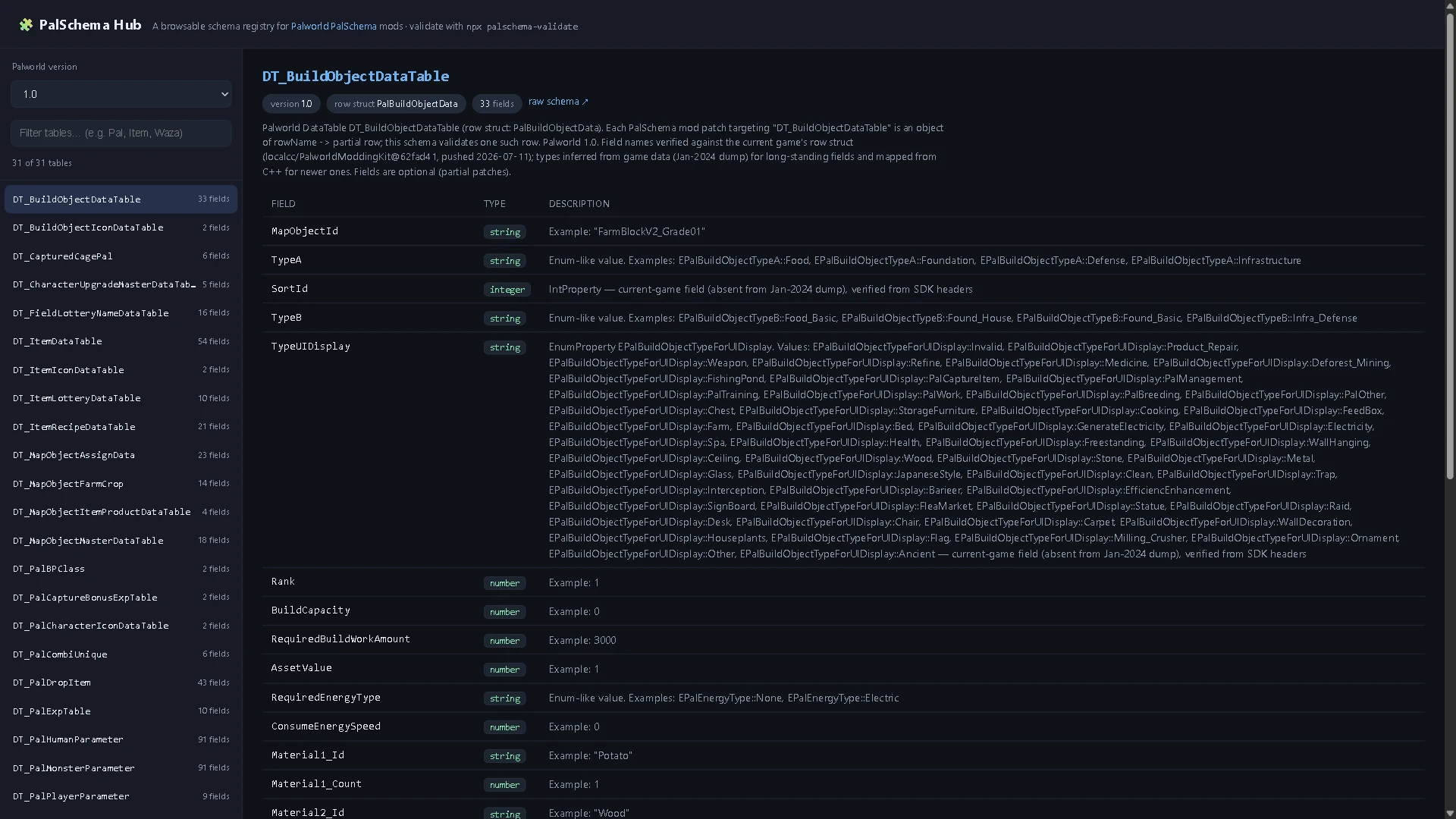The height and width of the screenshot is (819, 1456).
Task: Click the row struct PalBuildObjectData badge
Action: 396,104
